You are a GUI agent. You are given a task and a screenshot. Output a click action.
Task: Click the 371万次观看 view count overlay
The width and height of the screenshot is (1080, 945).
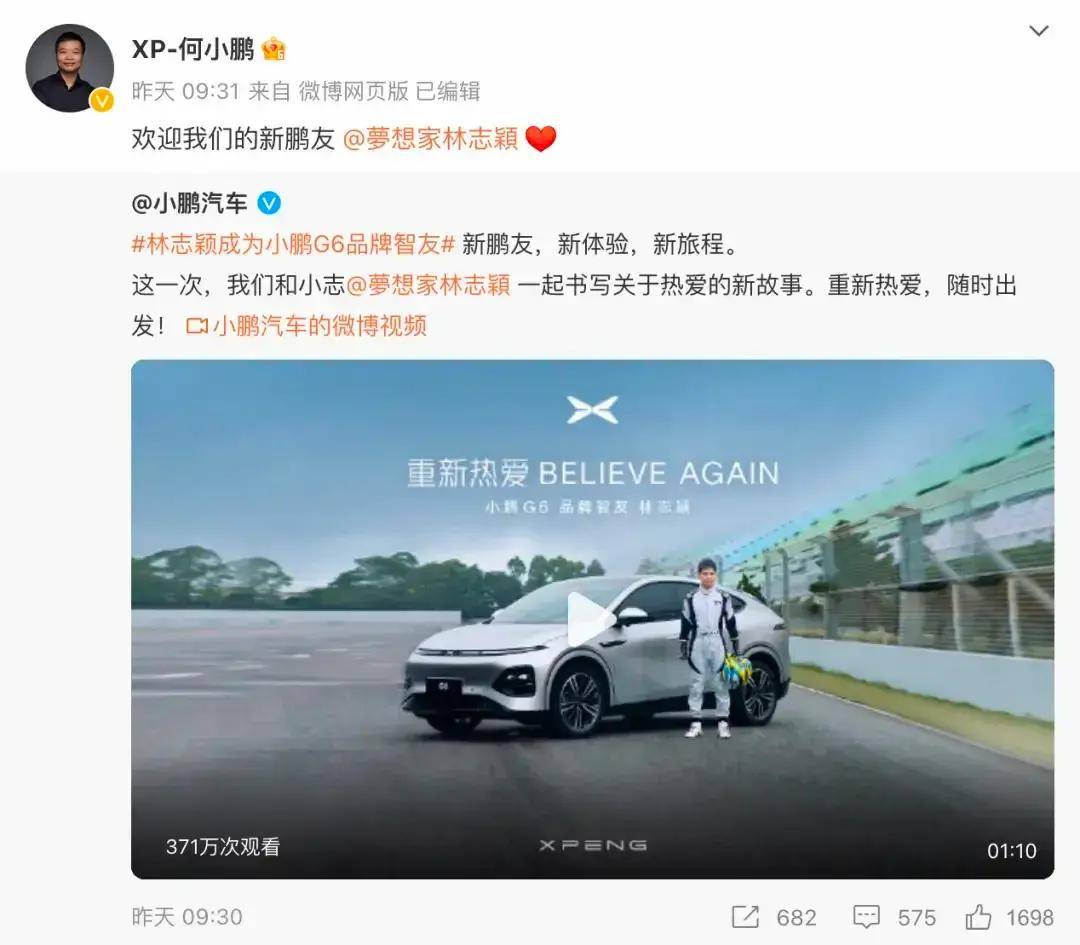(222, 847)
